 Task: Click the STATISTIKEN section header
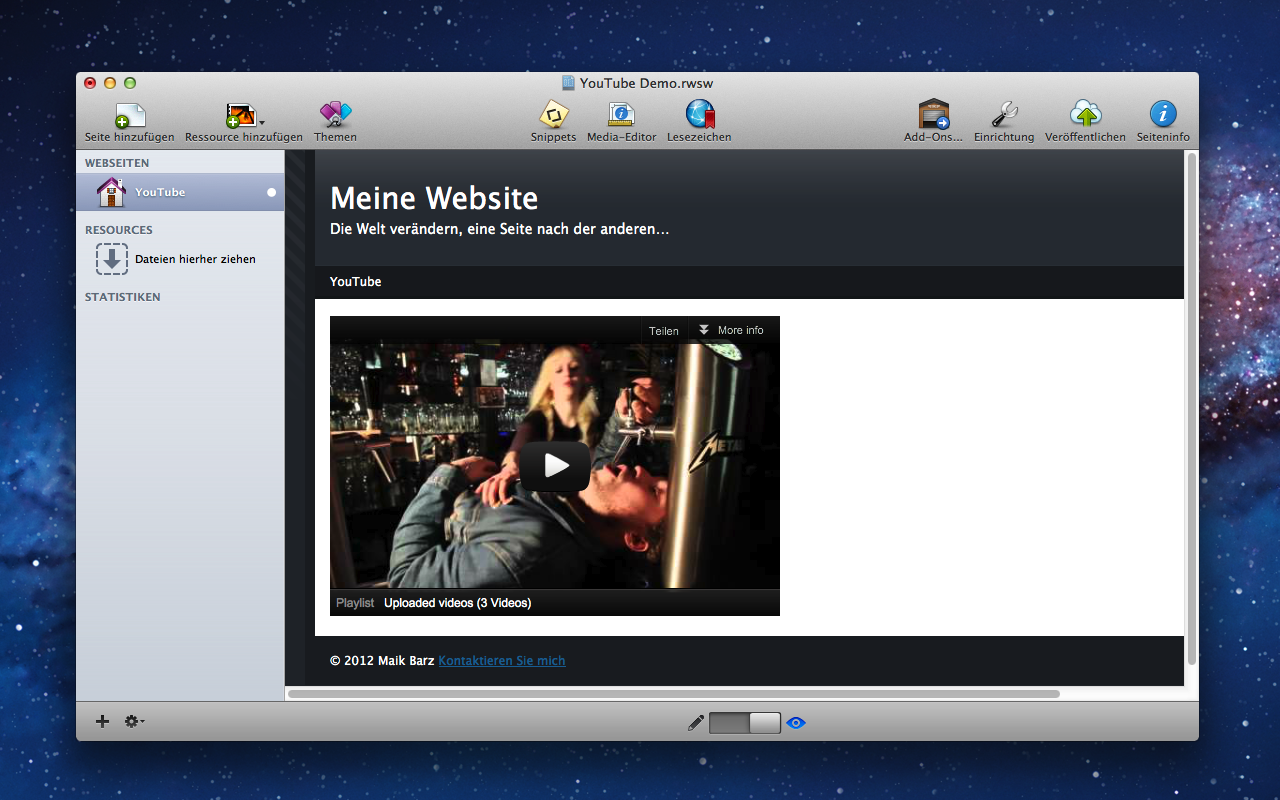tap(123, 297)
